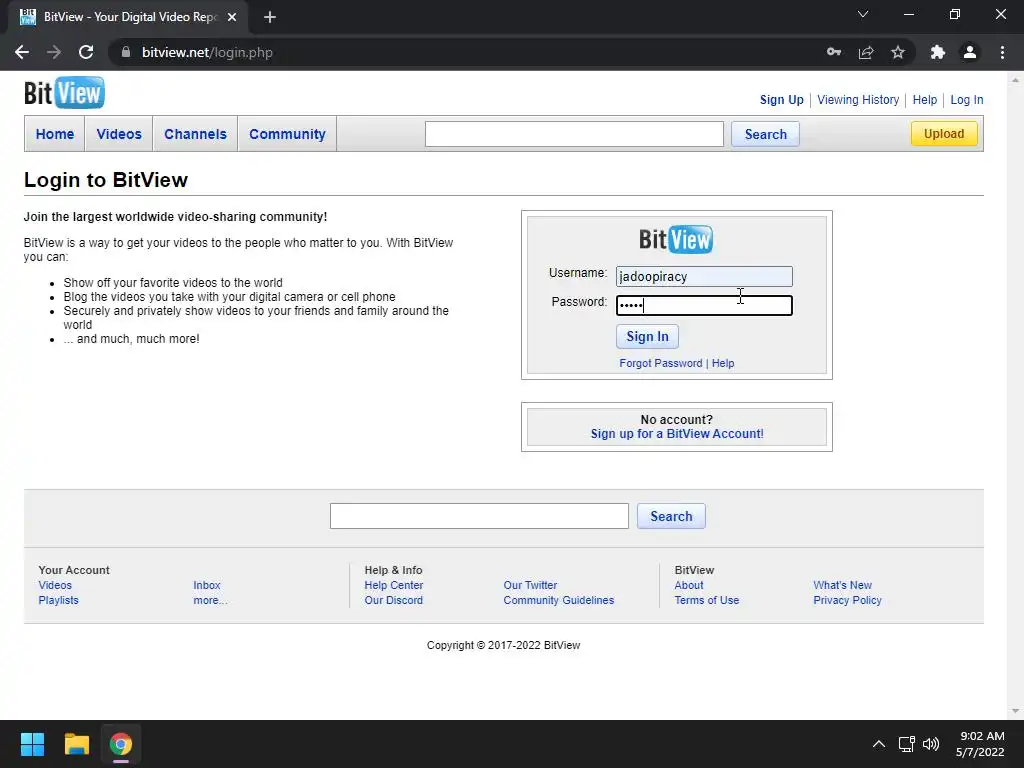This screenshot has height=768, width=1024.
Task: Open the extensions puzzle icon
Action: (x=938, y=52)
